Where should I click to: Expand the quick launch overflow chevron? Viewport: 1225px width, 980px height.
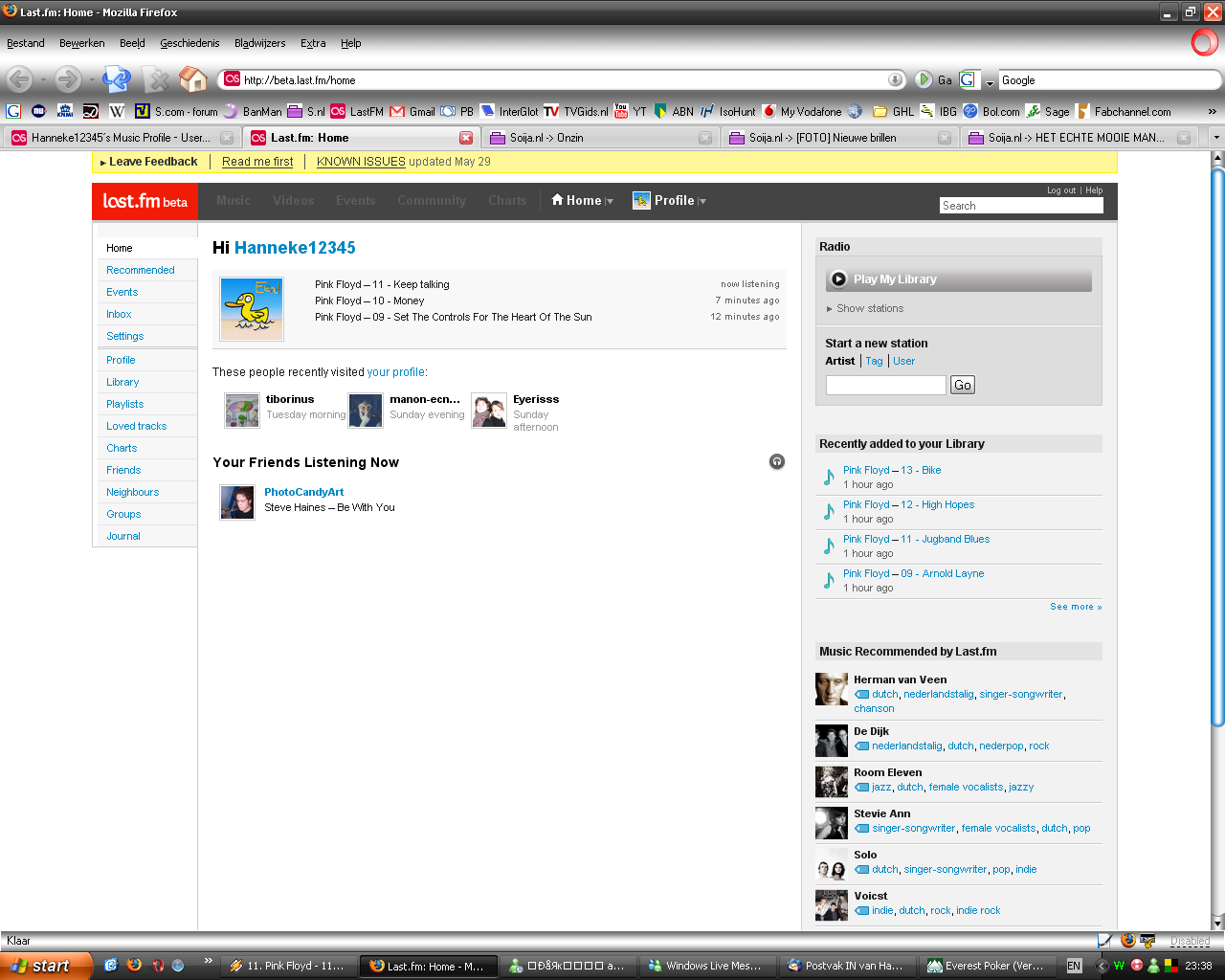[208, 961]
